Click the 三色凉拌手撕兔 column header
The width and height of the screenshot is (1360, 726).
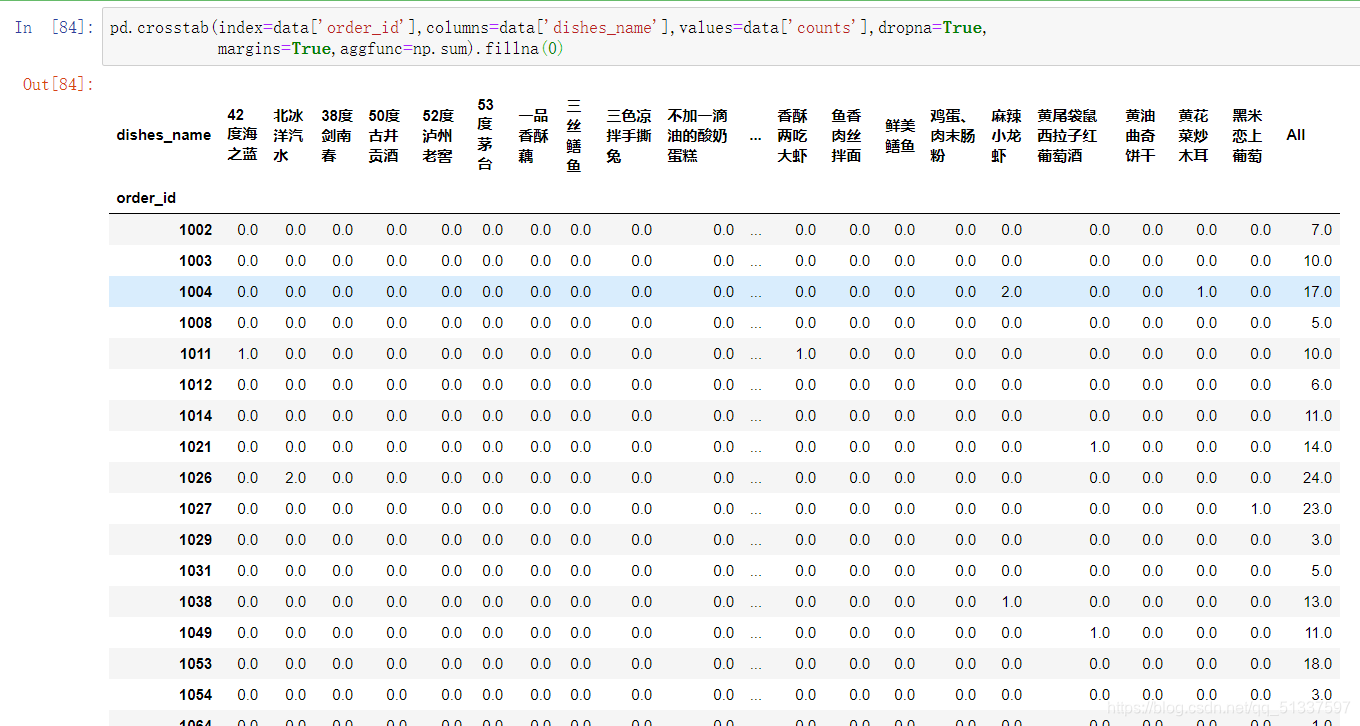click(x=629, y=135)
